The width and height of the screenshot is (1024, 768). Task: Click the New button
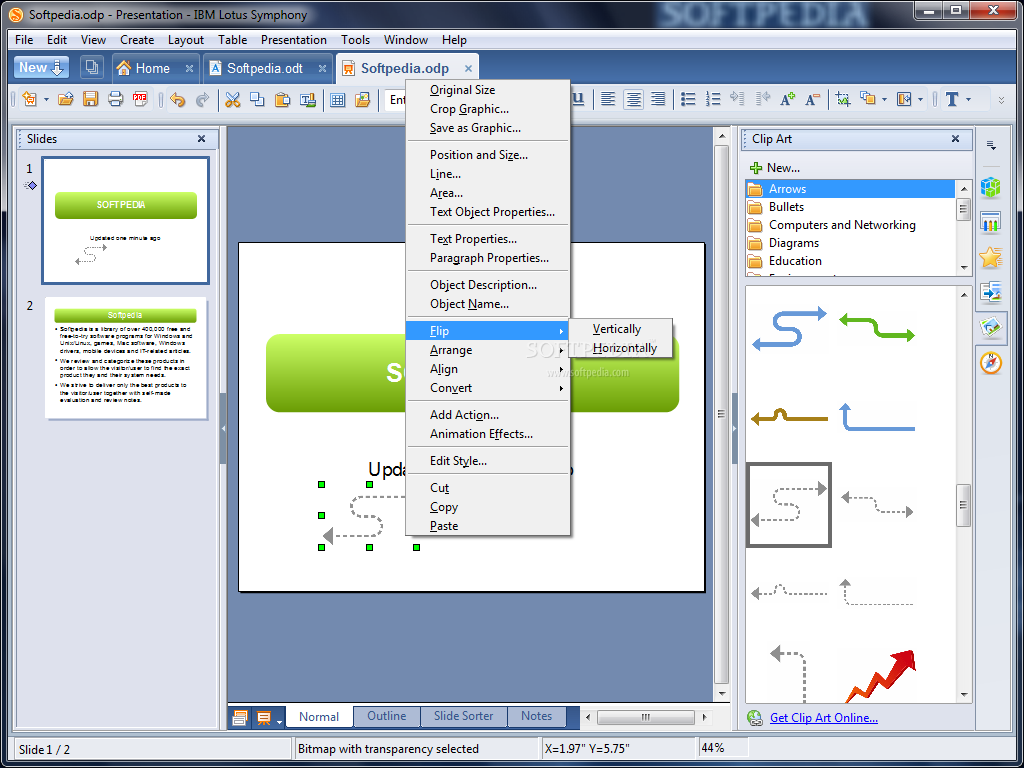(x=41, y=67)
